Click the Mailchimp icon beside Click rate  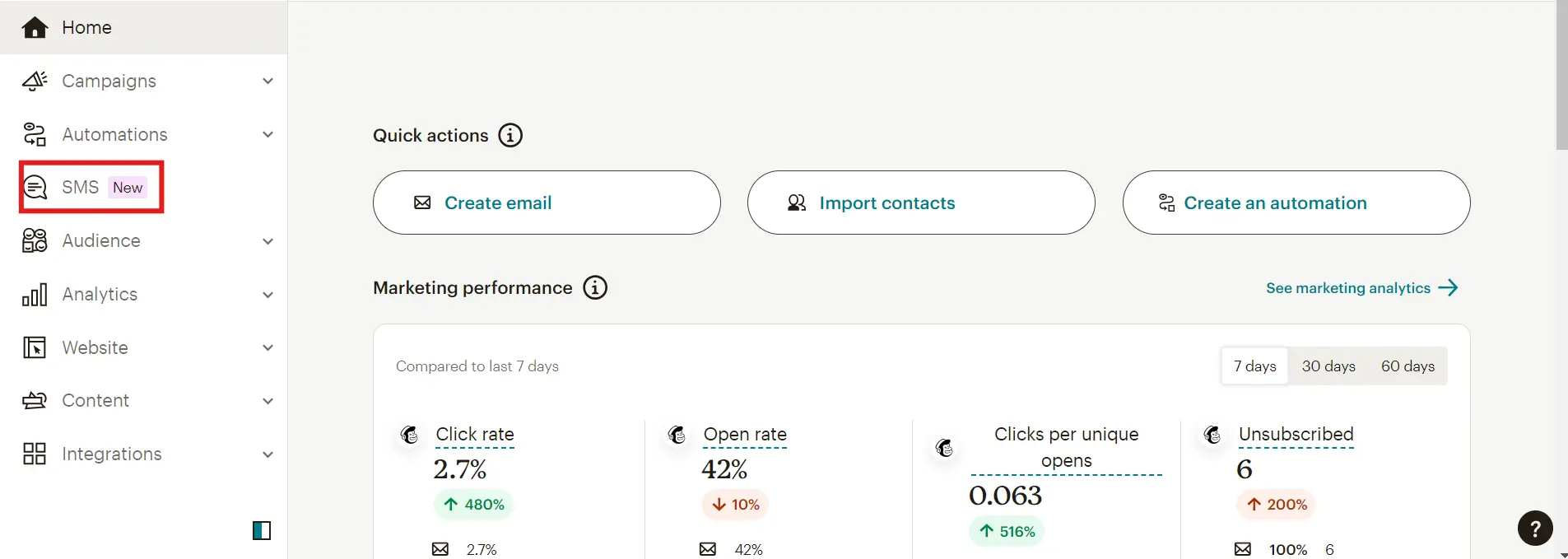[409, 434]
